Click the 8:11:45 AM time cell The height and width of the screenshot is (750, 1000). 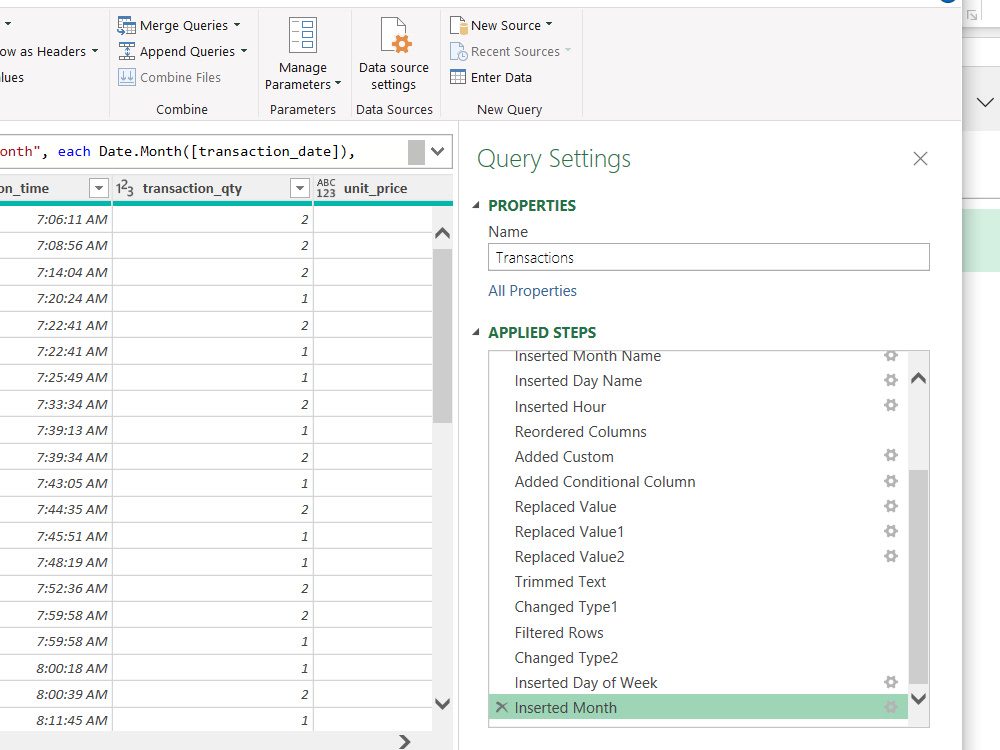[x=72, y=720]
